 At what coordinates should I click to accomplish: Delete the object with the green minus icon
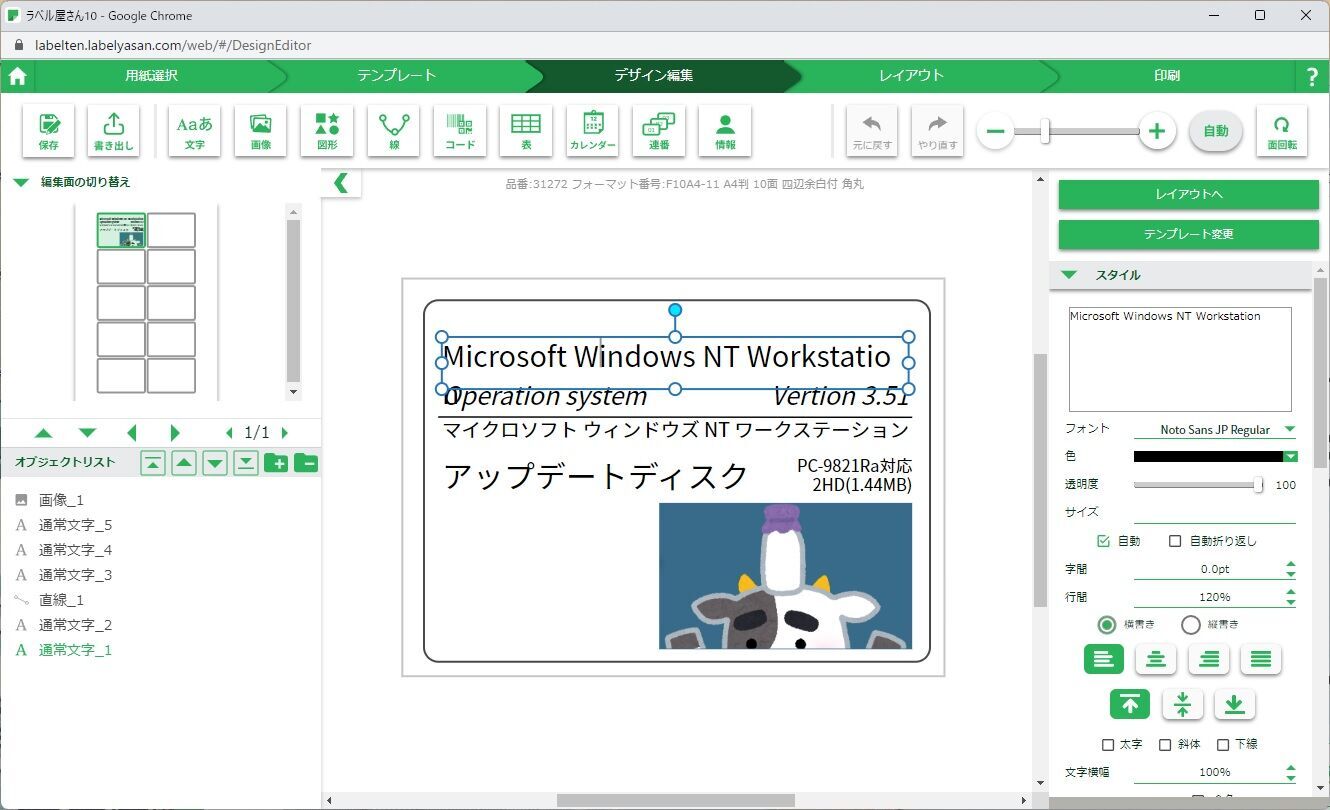click(306, 463)
